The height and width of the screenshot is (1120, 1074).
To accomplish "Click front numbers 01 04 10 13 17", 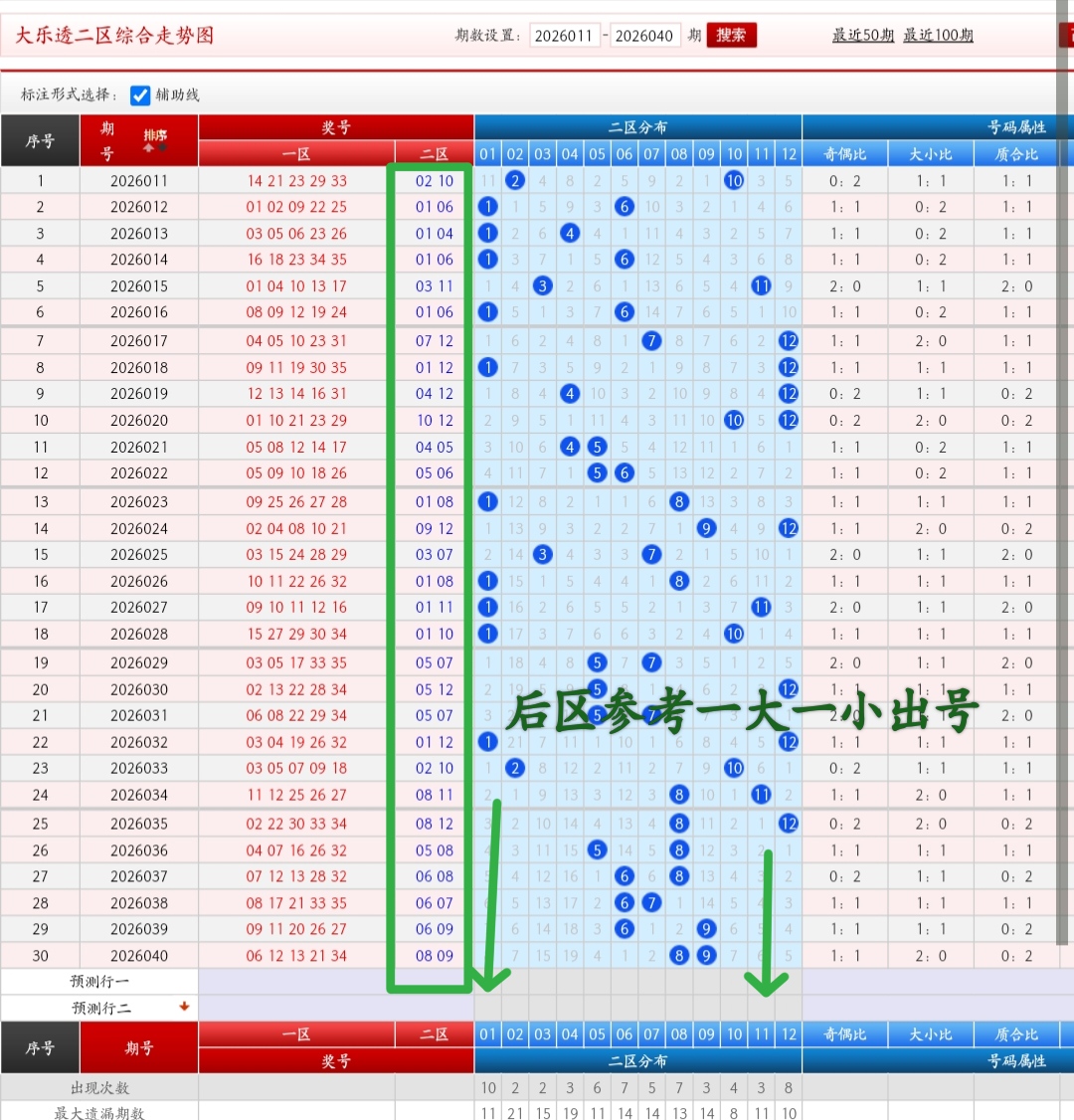I will pos(296,286).
